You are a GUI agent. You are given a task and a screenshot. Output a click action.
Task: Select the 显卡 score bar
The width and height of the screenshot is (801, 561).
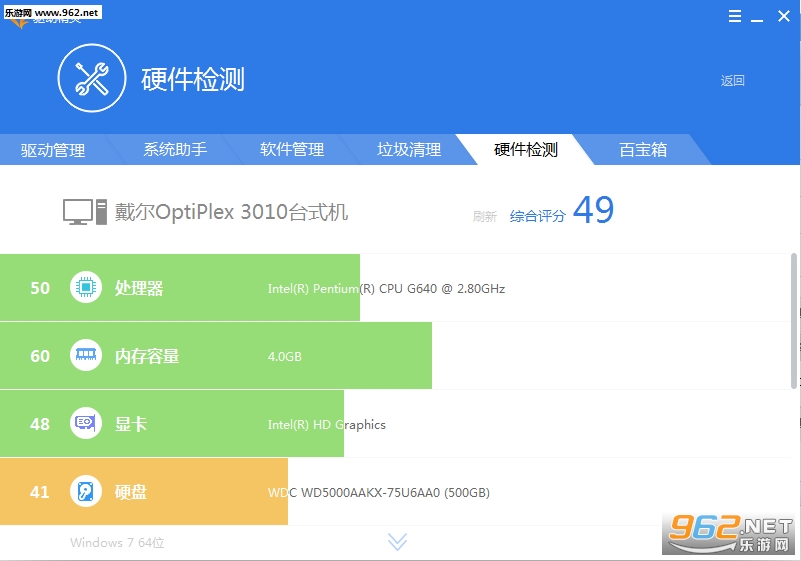[x=172, y=423]
